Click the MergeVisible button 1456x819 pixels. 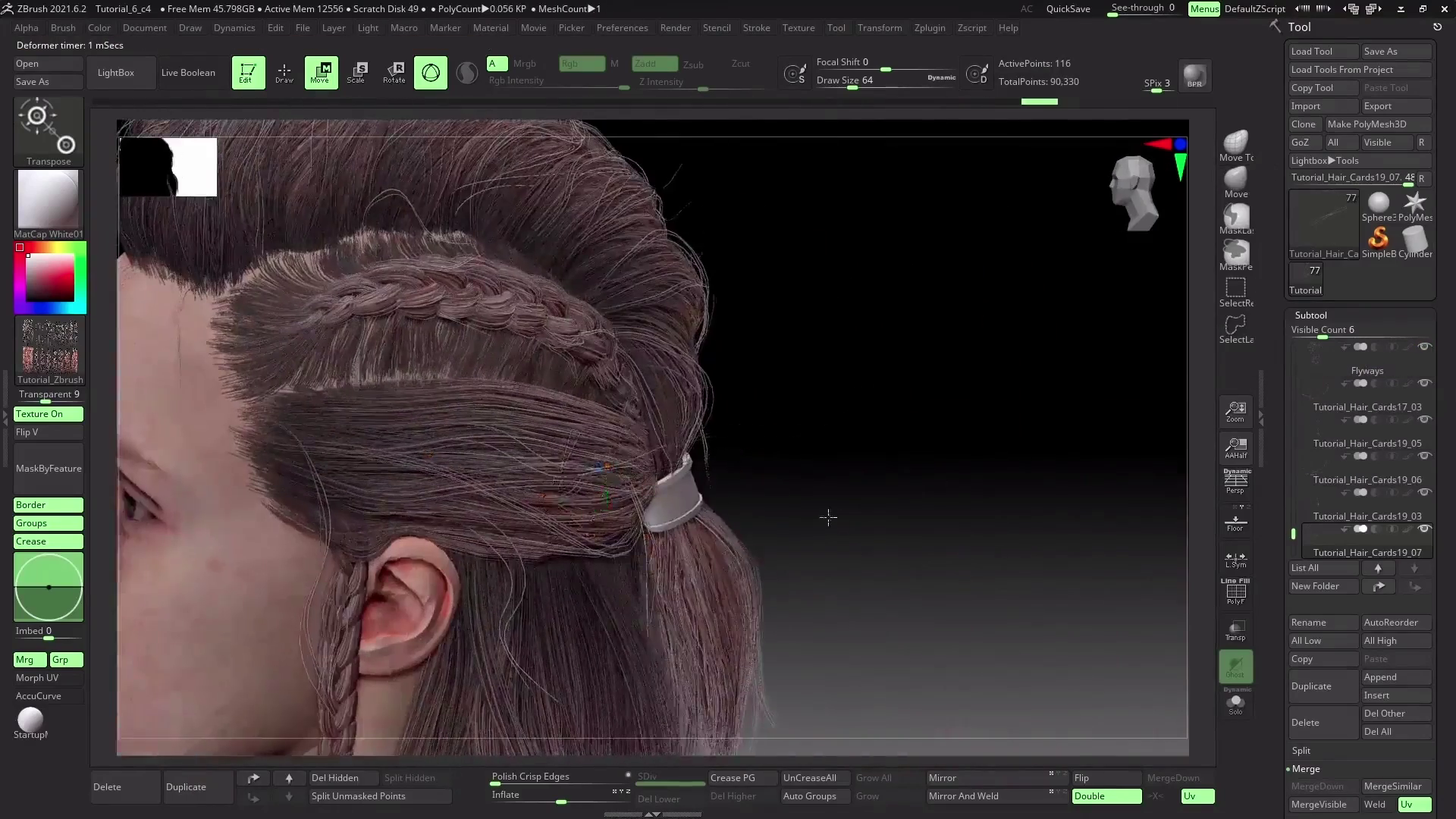(x=1323, y=805)
